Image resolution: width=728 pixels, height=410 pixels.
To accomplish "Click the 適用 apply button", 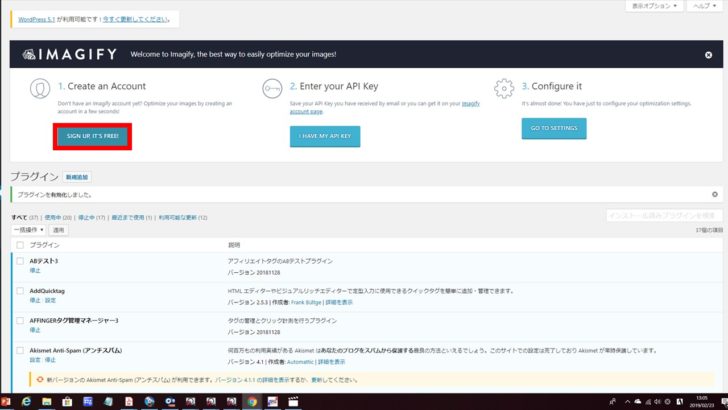I will click(58, 230).
